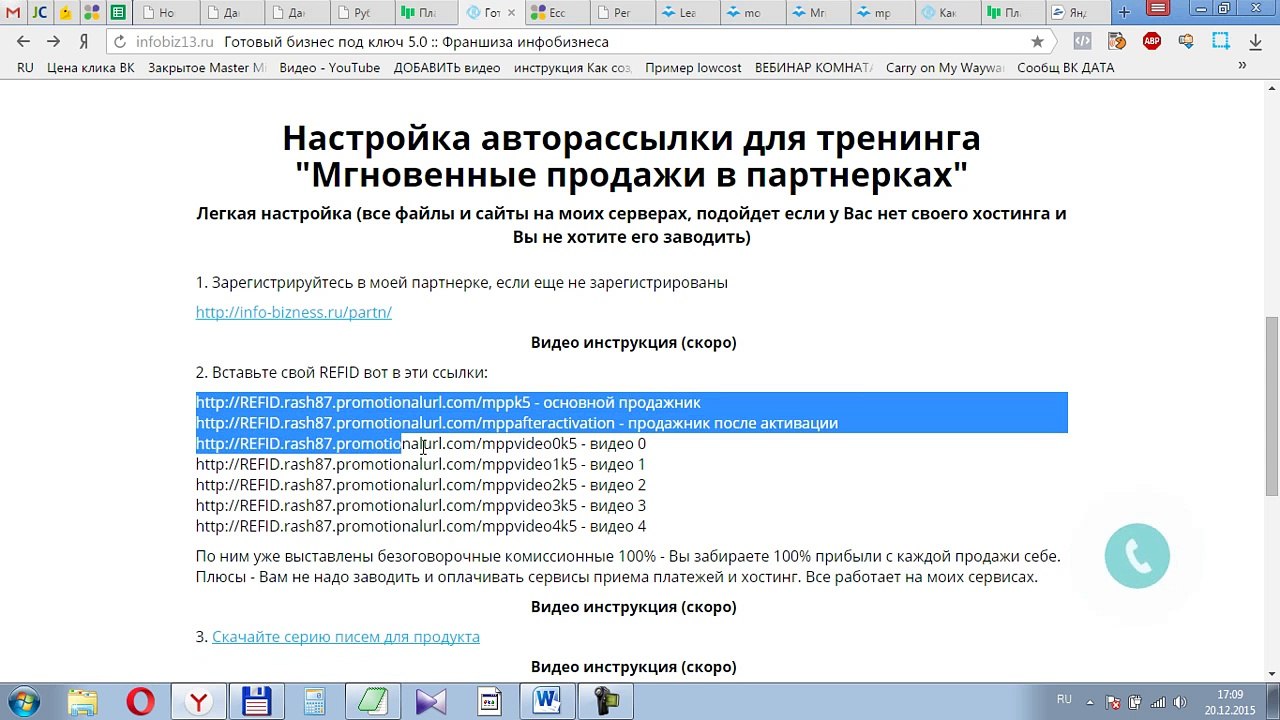The image size is (1280, 720).
Task: Reload the infobiz13.ru page
Action: (120, 42)
